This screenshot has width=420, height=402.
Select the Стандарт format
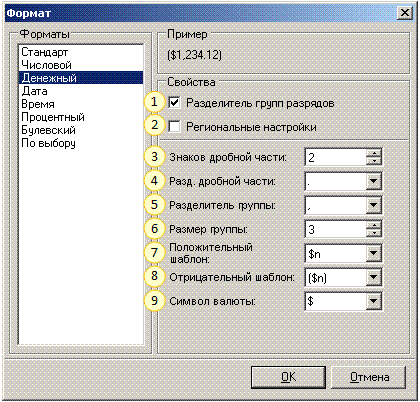pyautogui.click(x=81, y=52)
